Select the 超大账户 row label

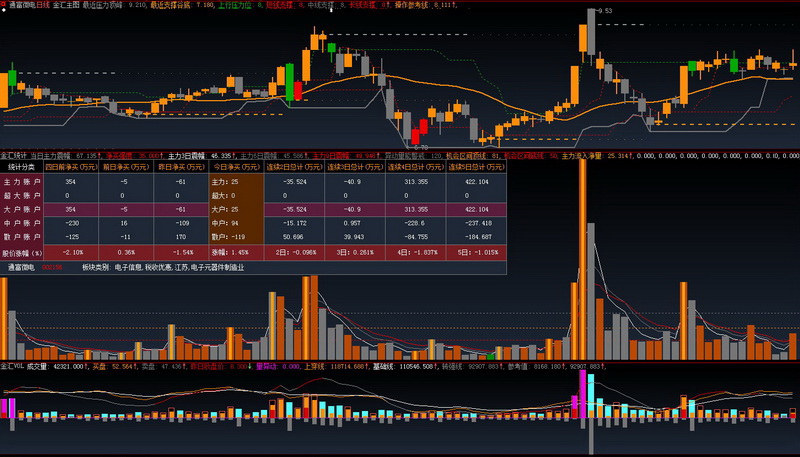pos(22,195)
